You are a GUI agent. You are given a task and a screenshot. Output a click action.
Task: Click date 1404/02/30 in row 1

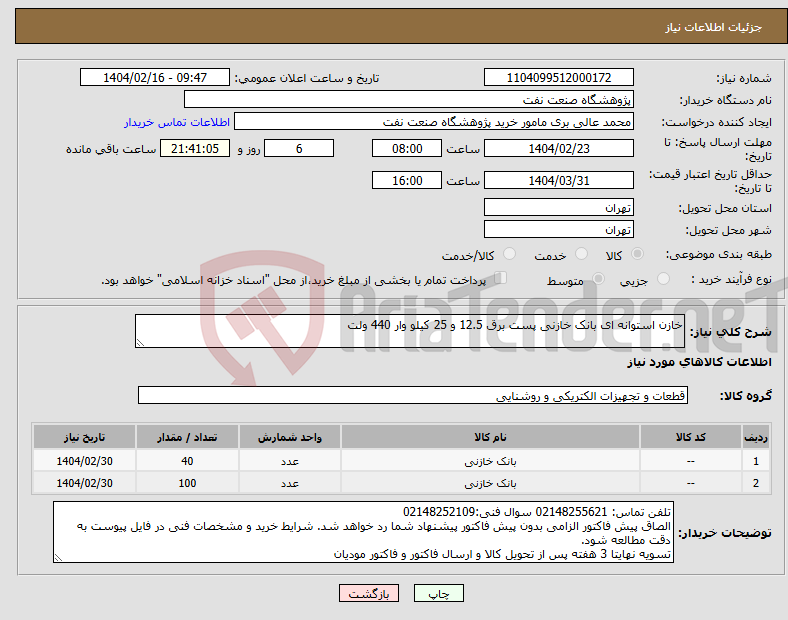(x=84, y=461)
